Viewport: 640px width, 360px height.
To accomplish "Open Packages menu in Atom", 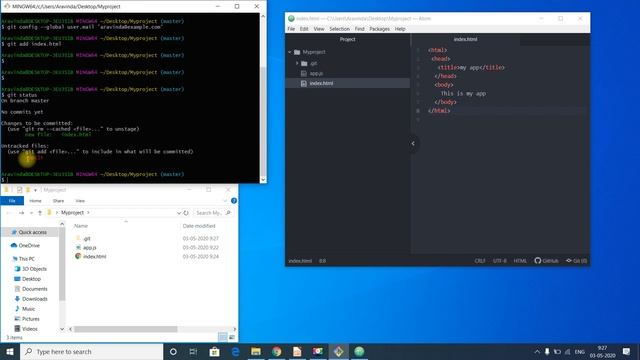I will pos(380,29).
